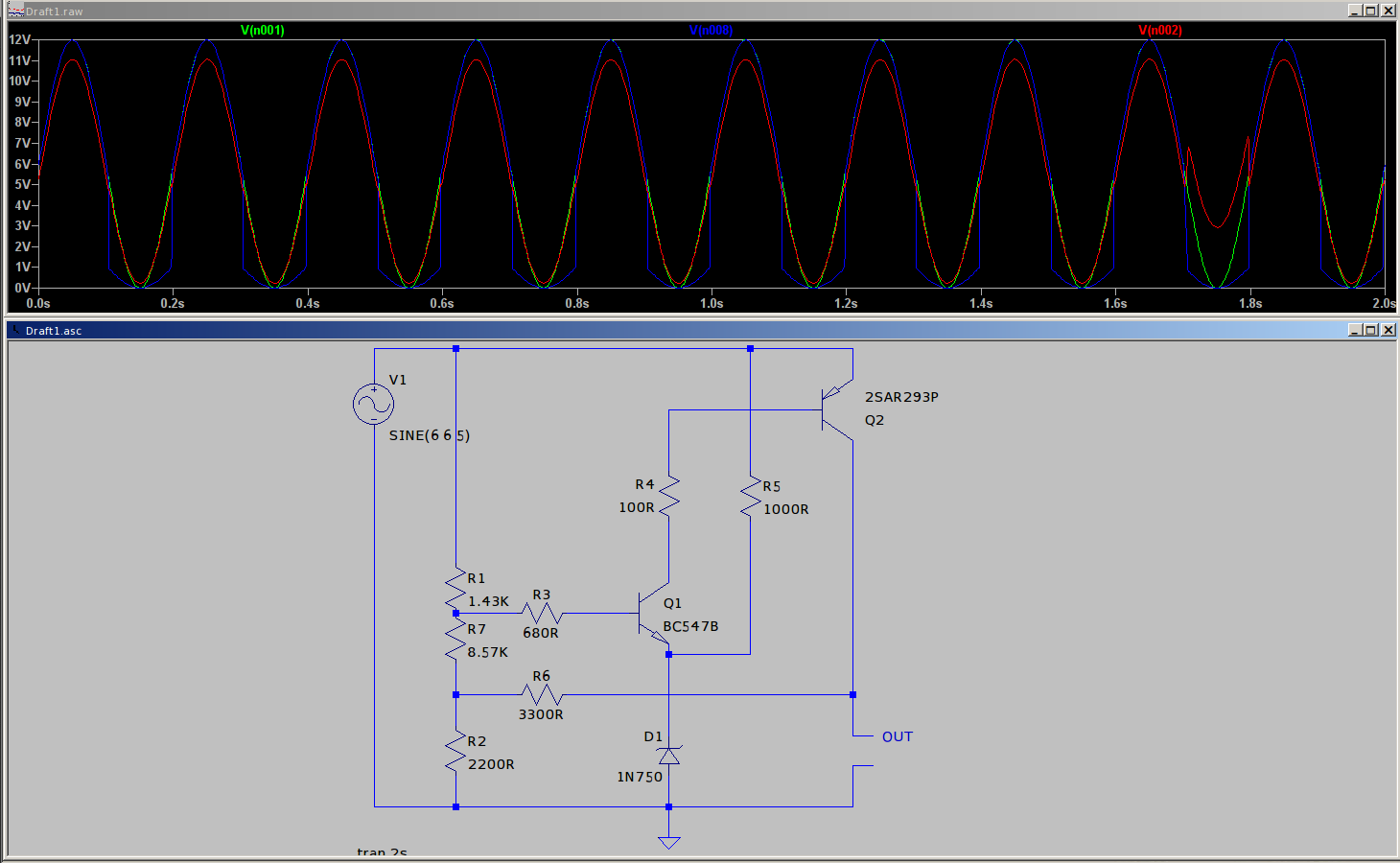Viewport: 1400px width, 863px height.
Task: Click the 1.0s time axis label
Action: tap(711, 303)
